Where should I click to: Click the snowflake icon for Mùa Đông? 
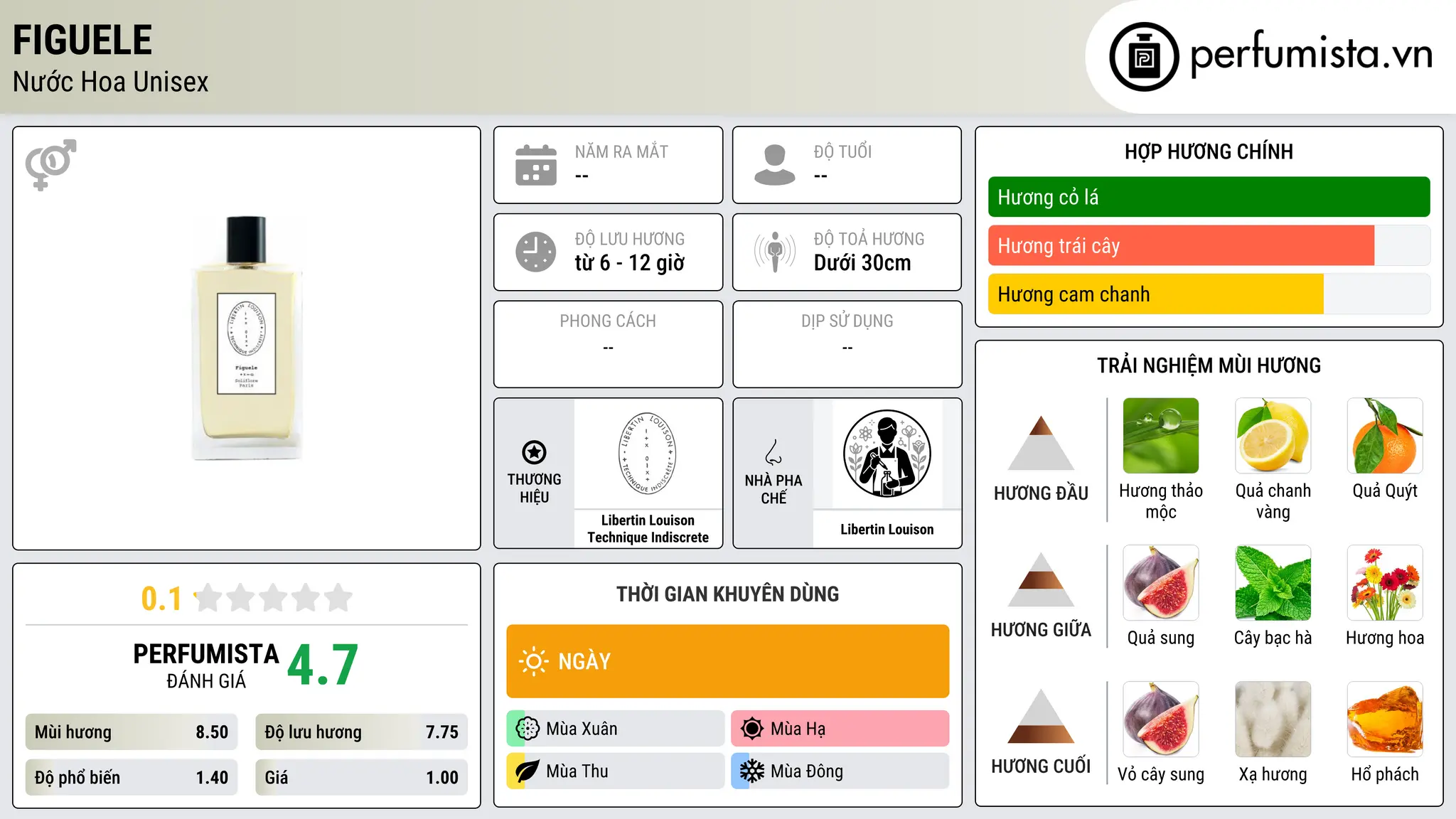[x=752, y=771]
